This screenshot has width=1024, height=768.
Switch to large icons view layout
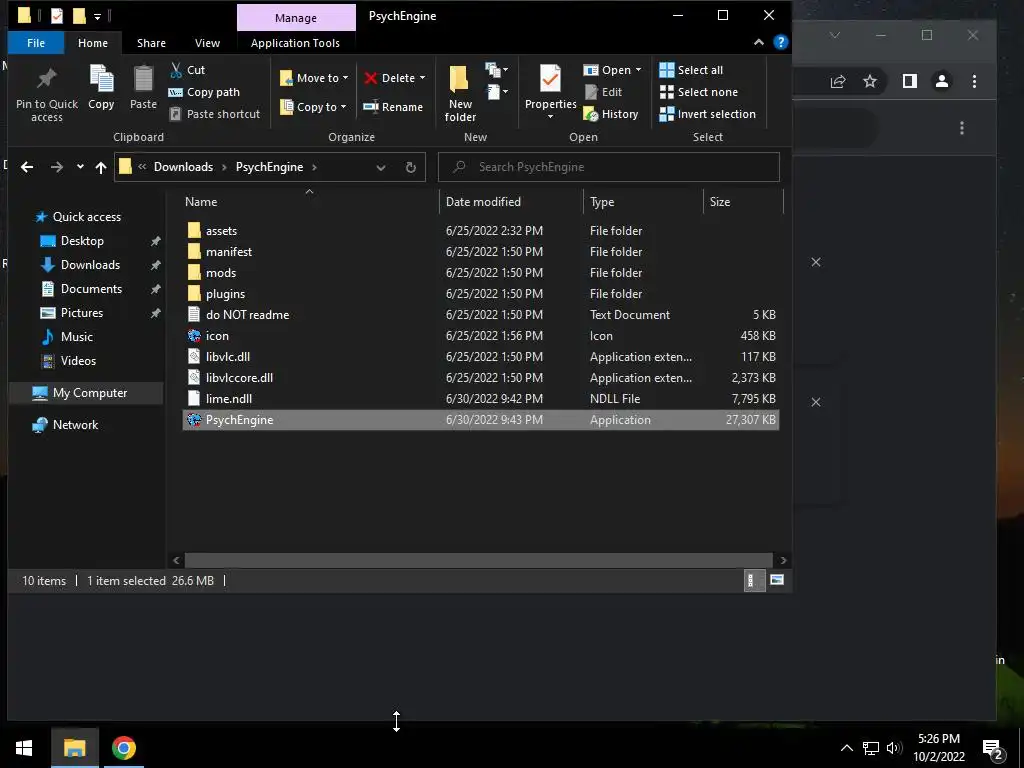coord(777,580)
